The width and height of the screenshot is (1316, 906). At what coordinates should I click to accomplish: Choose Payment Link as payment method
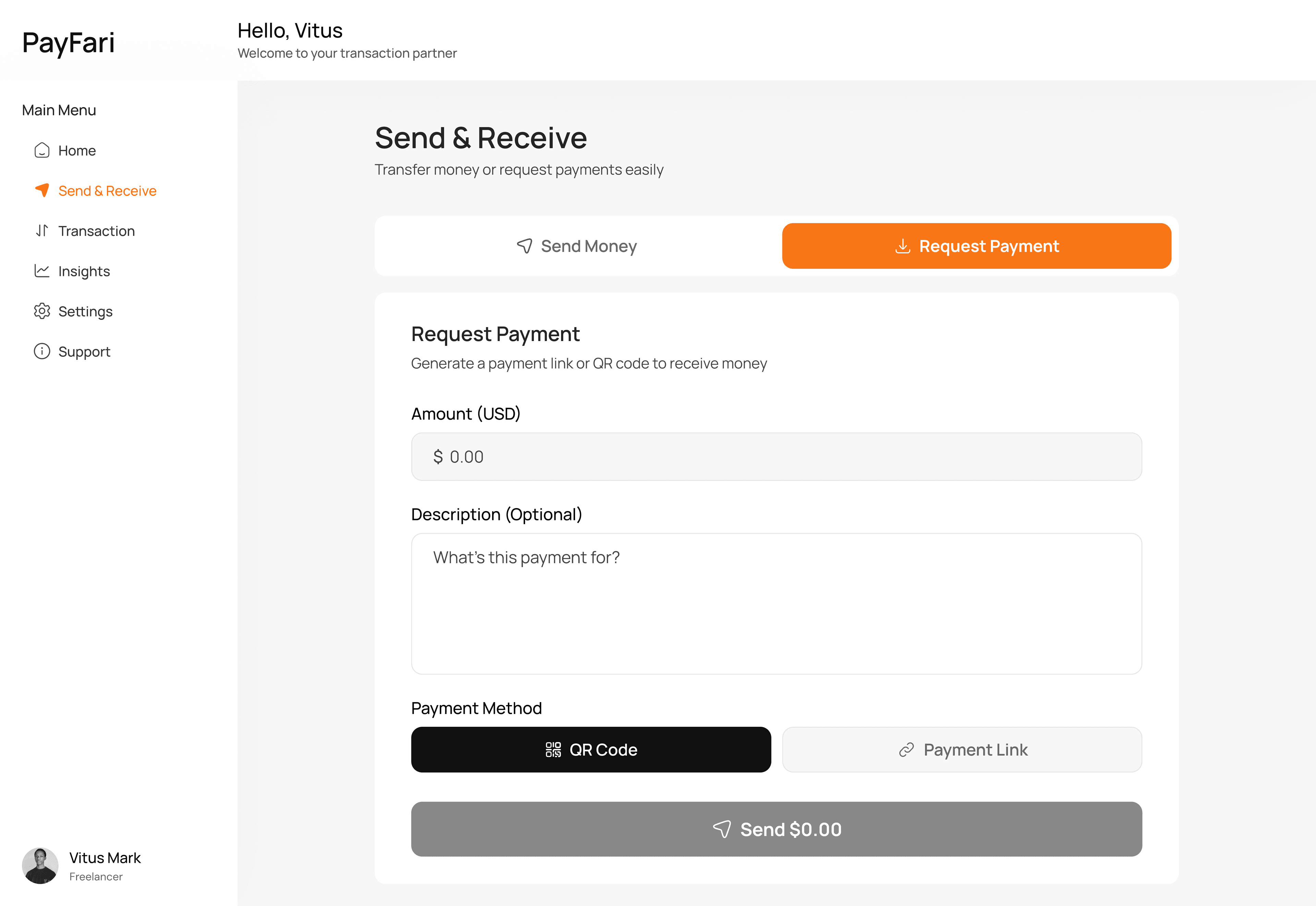point(962,750)
